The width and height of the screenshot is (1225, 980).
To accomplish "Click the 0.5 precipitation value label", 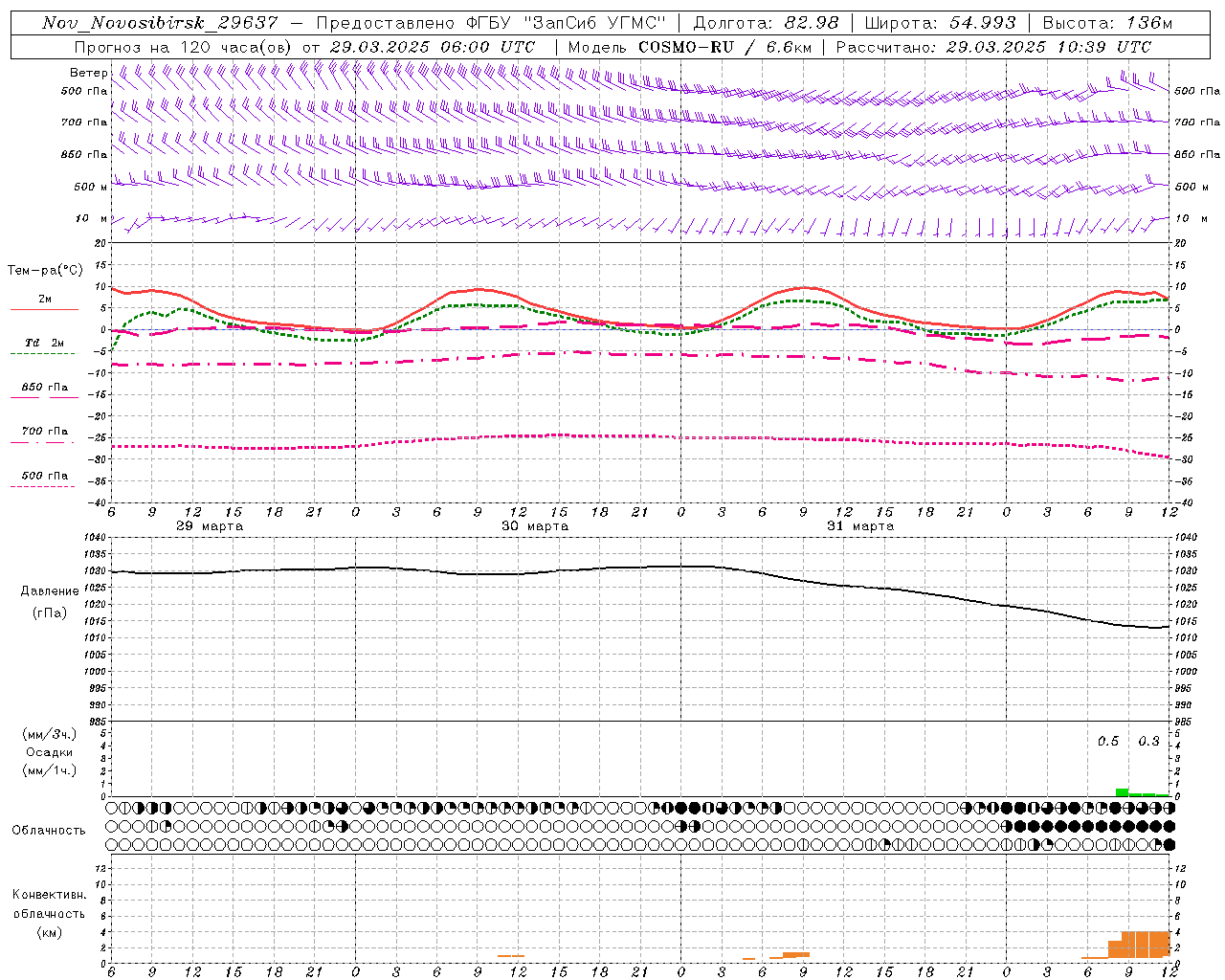I will click(x=1108, y=742).
